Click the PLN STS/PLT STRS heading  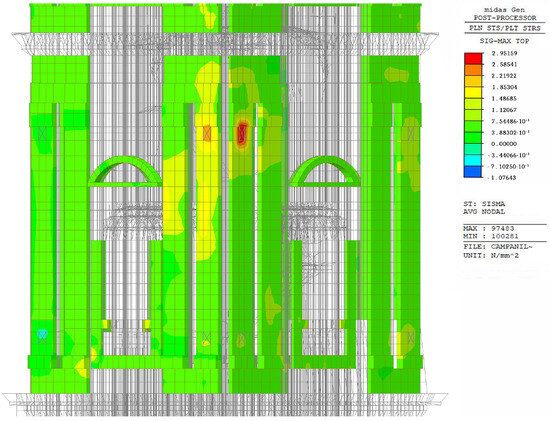[x=505, y=28]
